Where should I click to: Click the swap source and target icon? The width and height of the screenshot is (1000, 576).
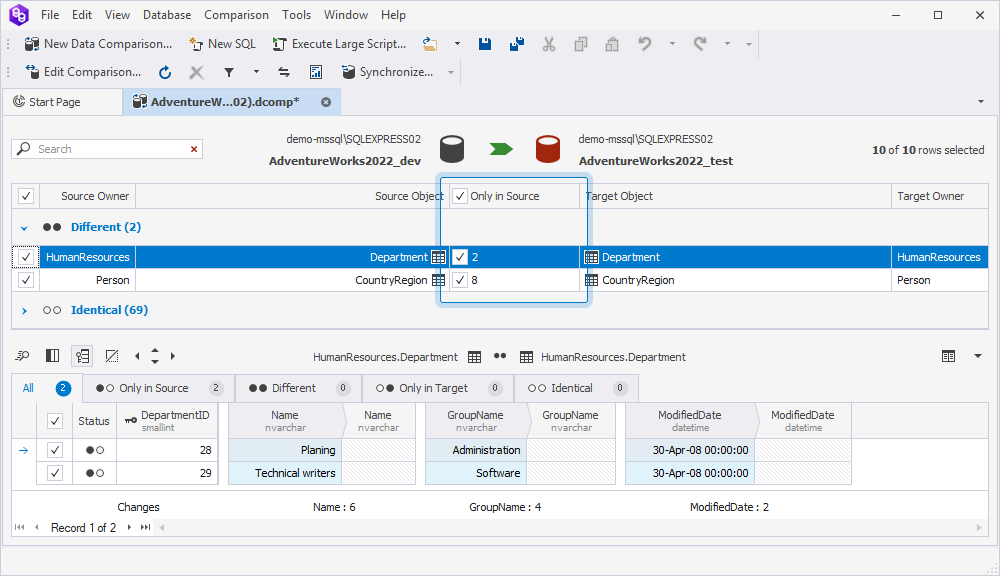pyautogui.click(x=284, y=72)
